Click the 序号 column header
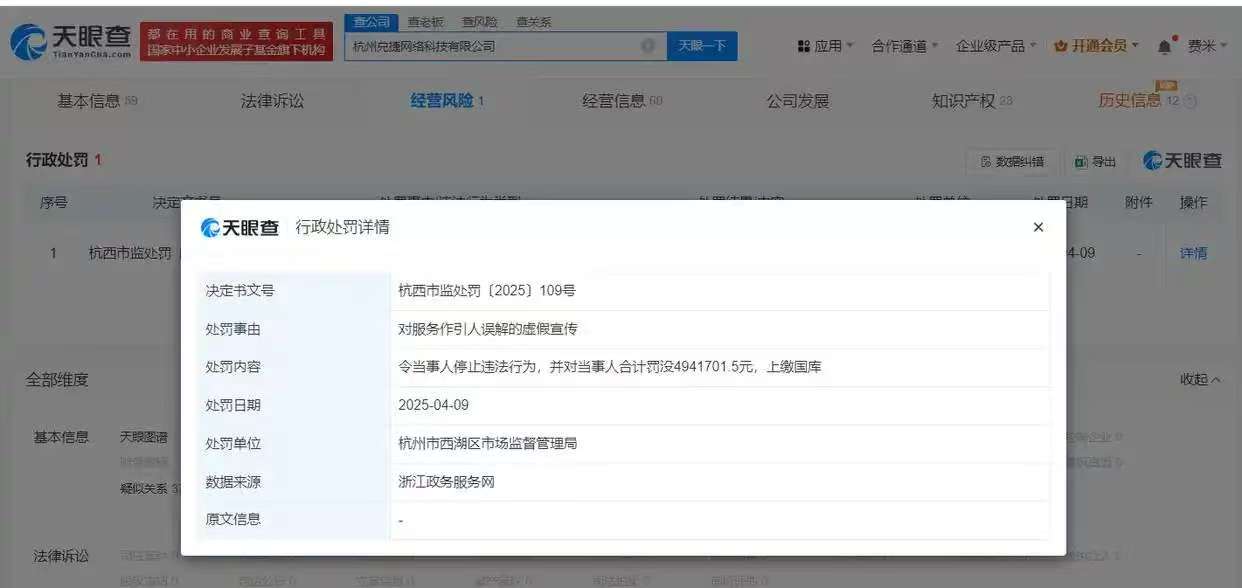This screenshot has width=1242, height=588. pos(54,202)
